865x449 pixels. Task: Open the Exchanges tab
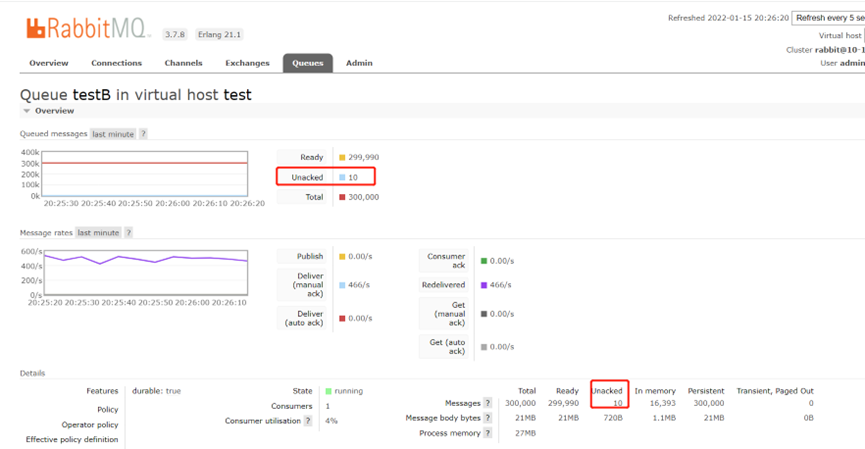(247, 63)
